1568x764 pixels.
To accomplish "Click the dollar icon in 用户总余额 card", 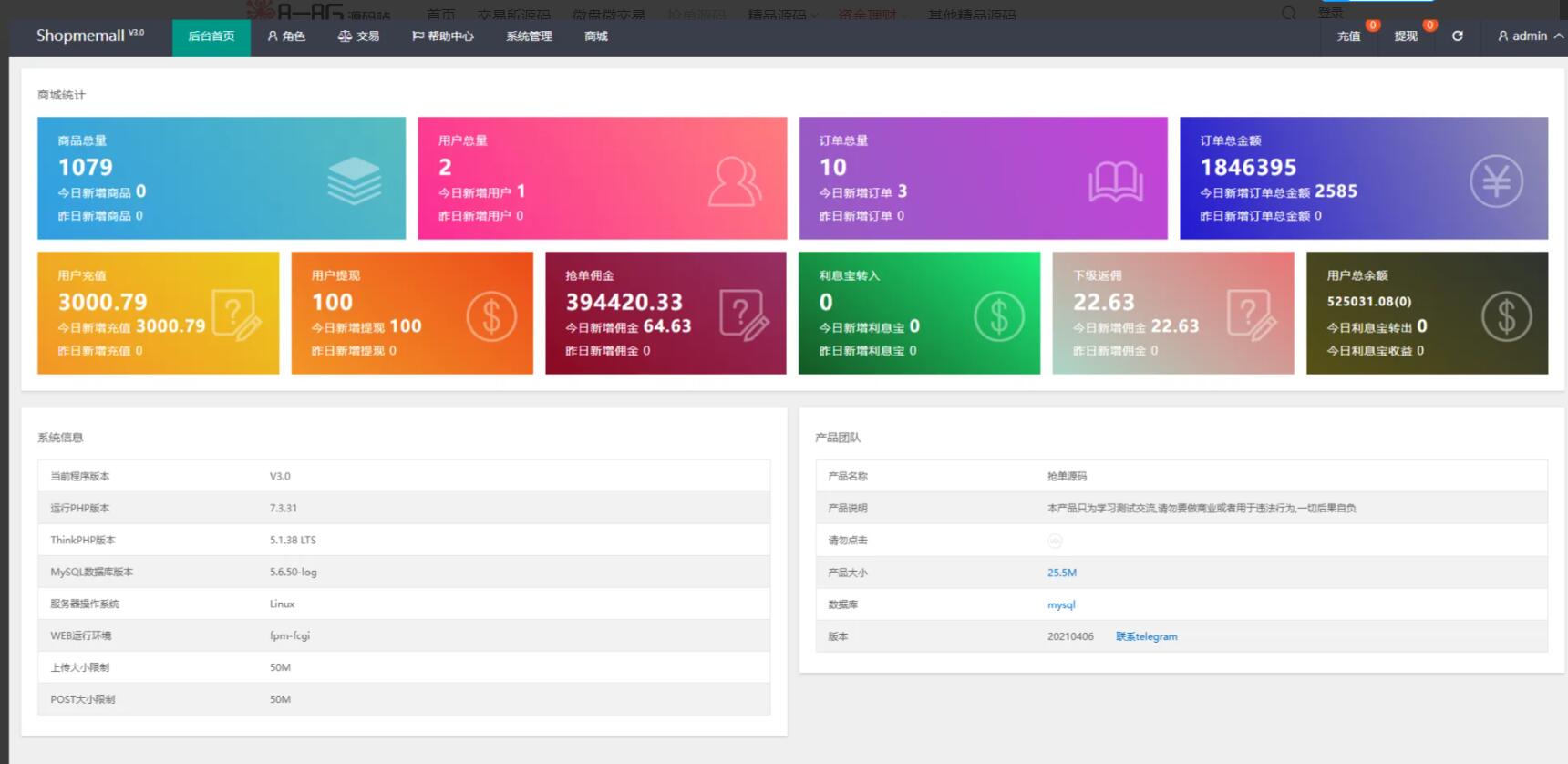I will (x=1506, y=315).
